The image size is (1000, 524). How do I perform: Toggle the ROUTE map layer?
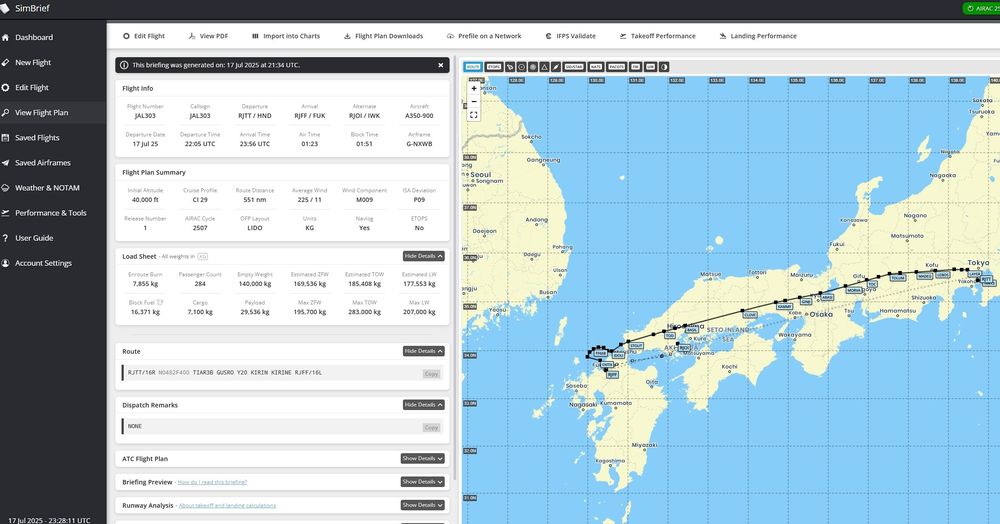(x=473, y=67)
